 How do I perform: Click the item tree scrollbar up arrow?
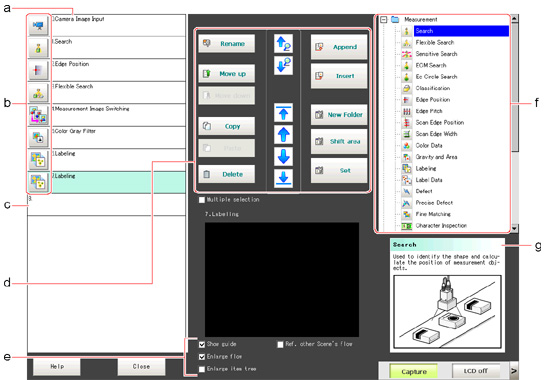point(515,18)
